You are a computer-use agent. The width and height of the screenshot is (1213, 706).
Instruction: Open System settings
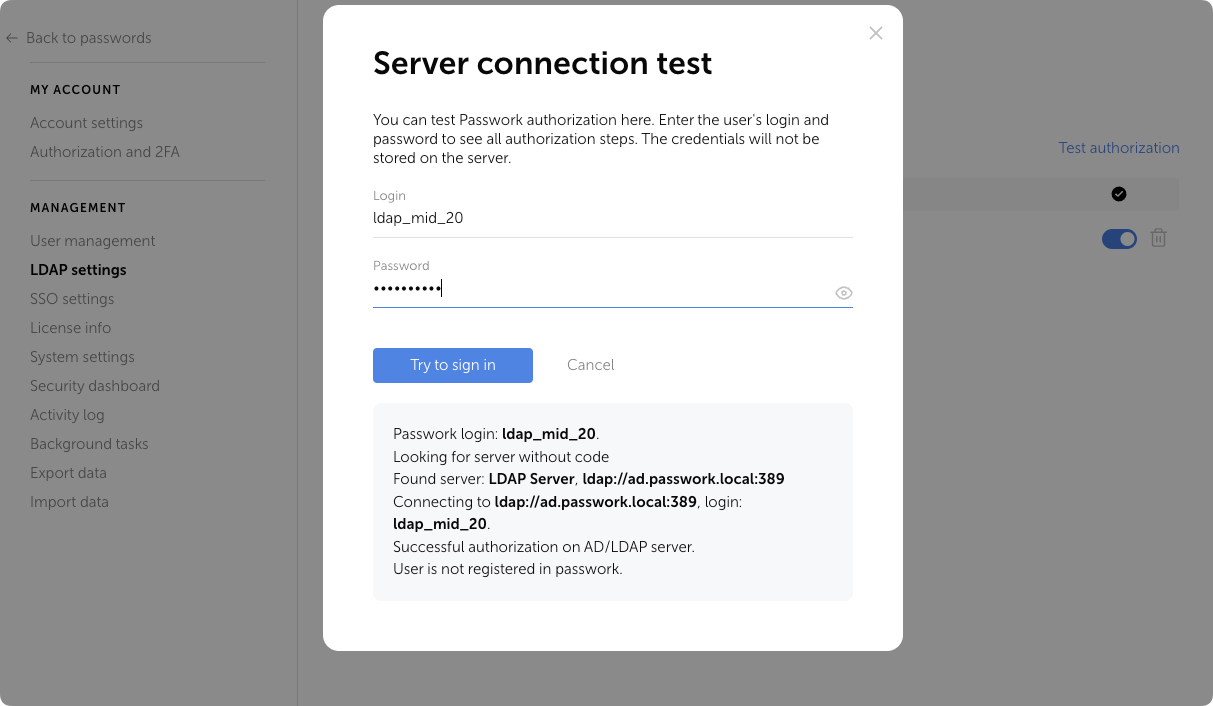tap(82, 356)
